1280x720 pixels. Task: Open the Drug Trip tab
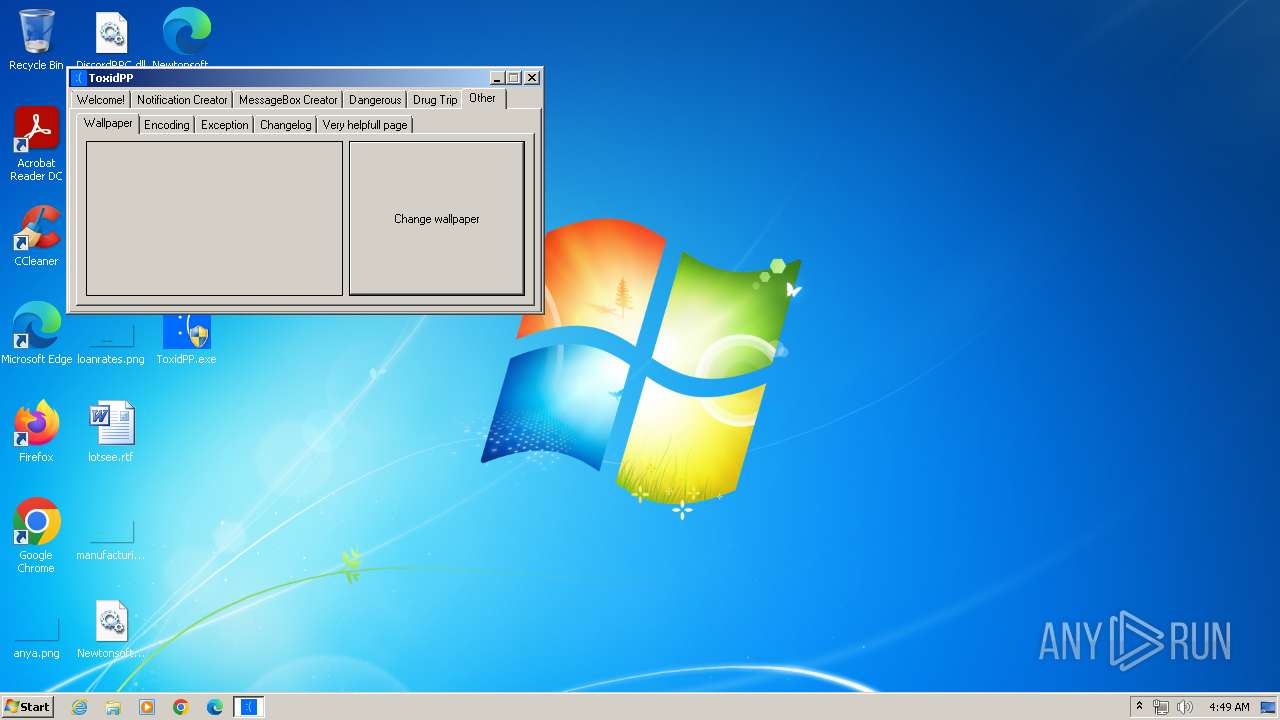click(435, 100)
